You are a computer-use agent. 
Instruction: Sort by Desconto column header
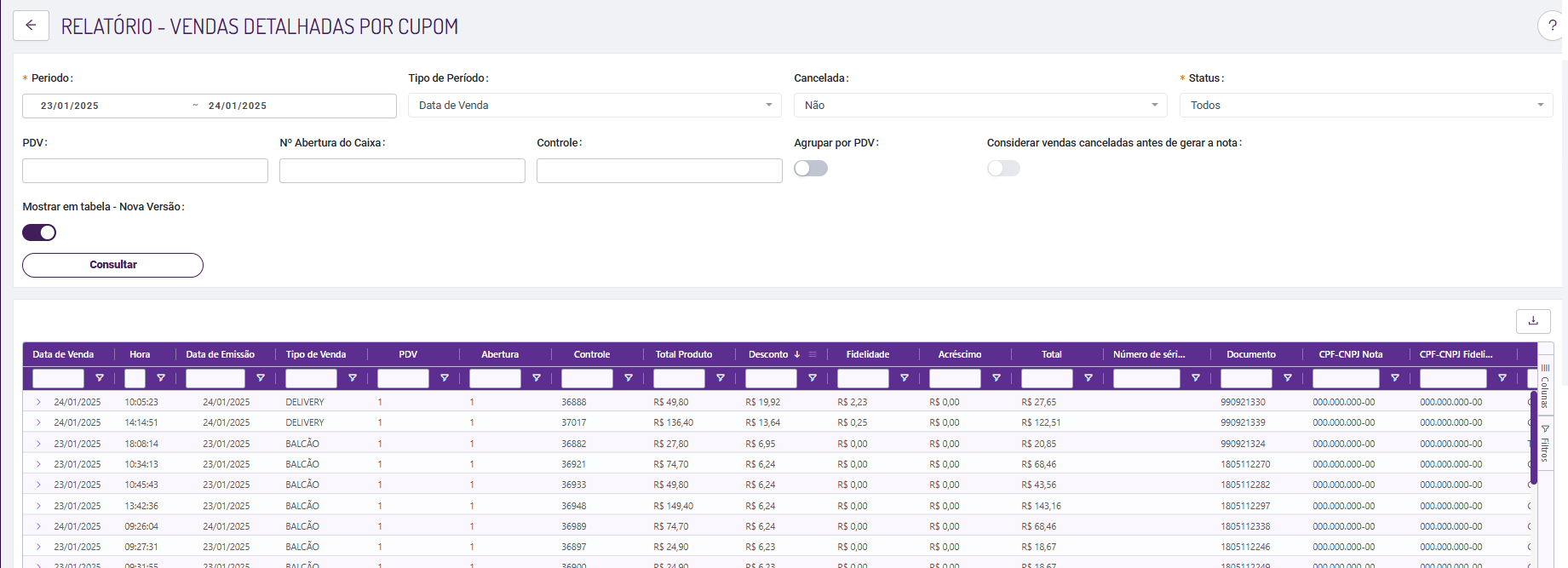tap(768, 354)
